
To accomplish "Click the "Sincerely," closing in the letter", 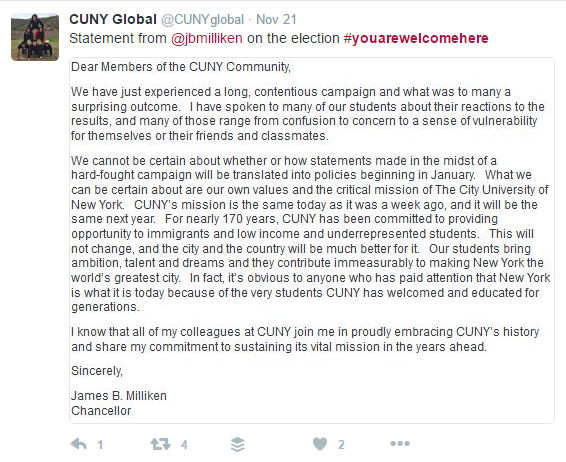I will click(97, 371).
